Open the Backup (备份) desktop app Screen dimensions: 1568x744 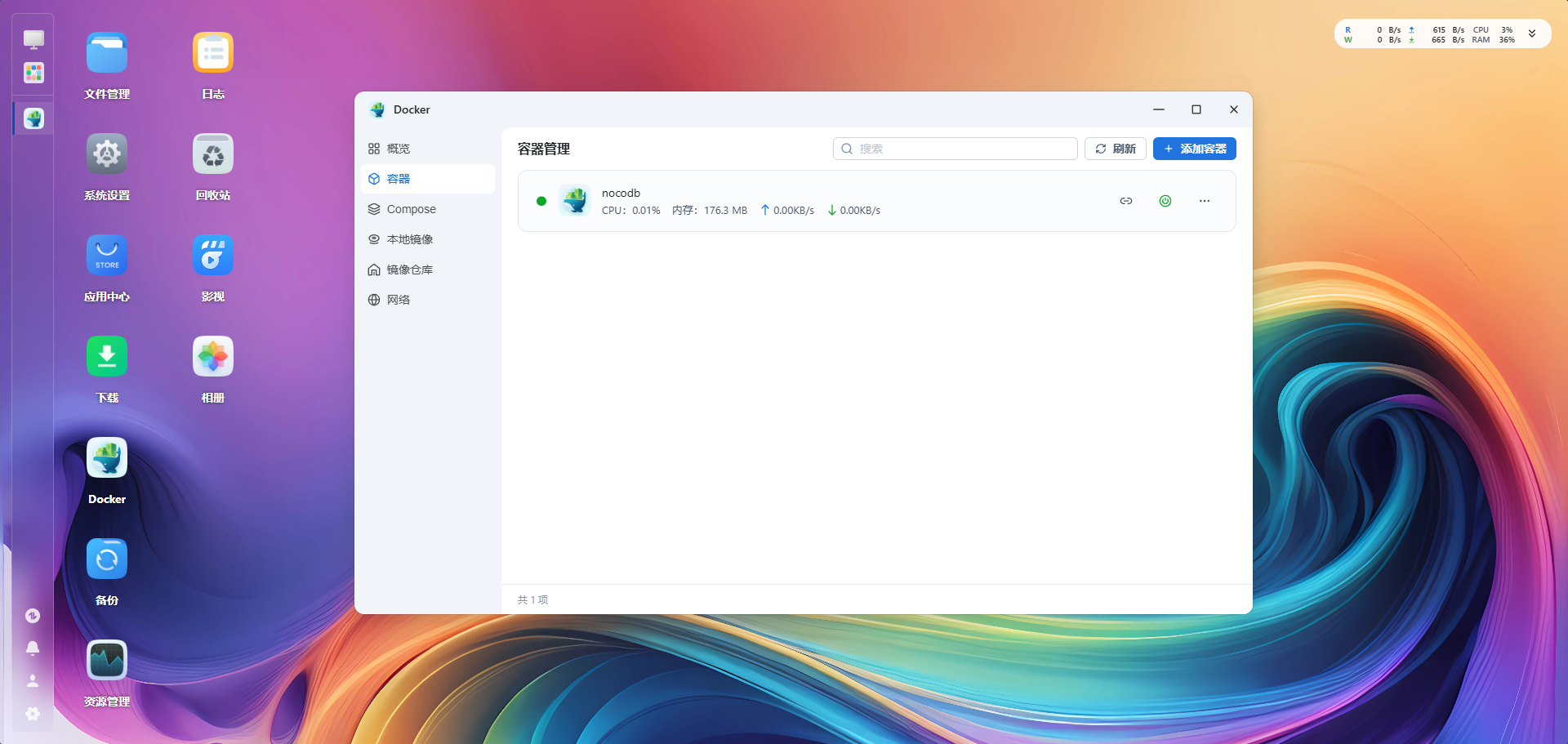[107, 560]
